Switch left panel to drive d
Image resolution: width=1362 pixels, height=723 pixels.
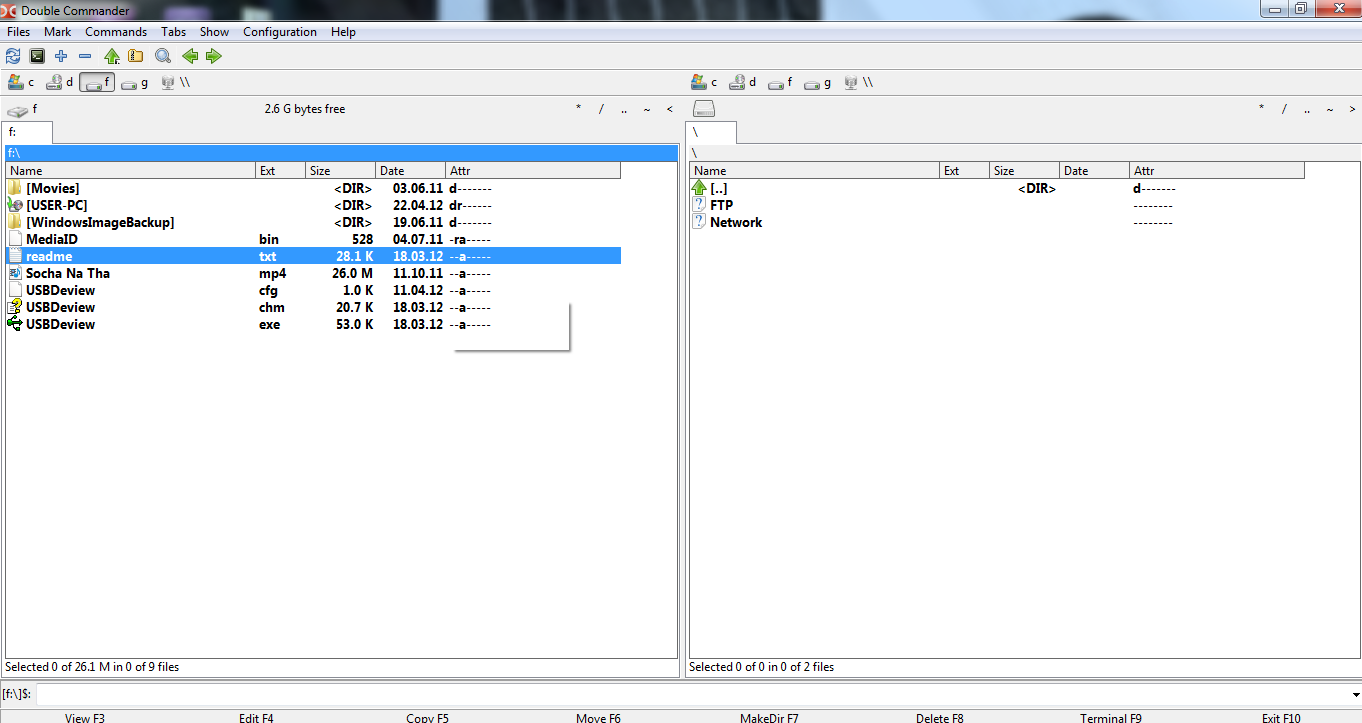click(59, 83)
